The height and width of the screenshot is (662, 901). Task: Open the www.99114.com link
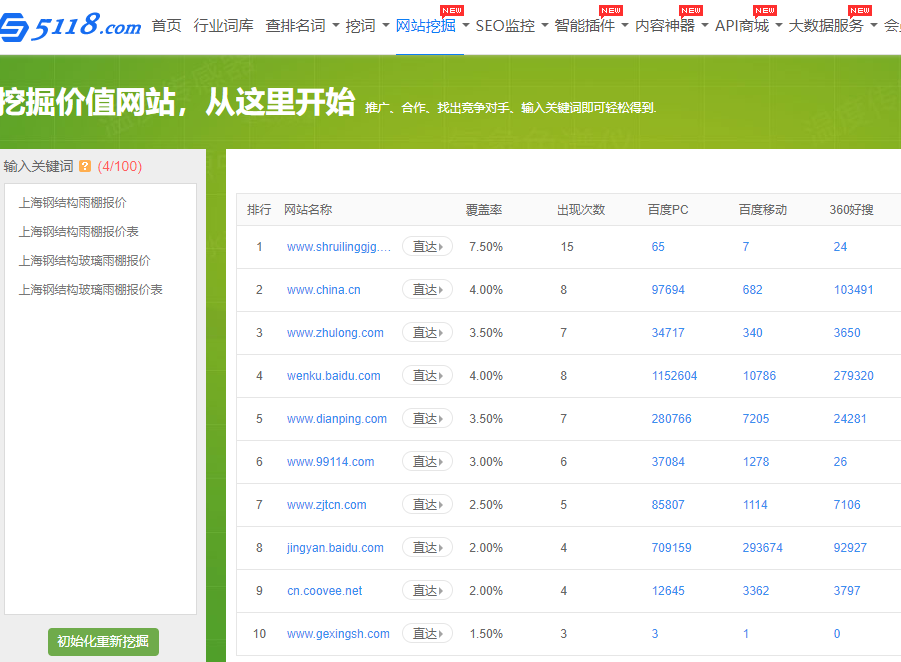[330, 462]
